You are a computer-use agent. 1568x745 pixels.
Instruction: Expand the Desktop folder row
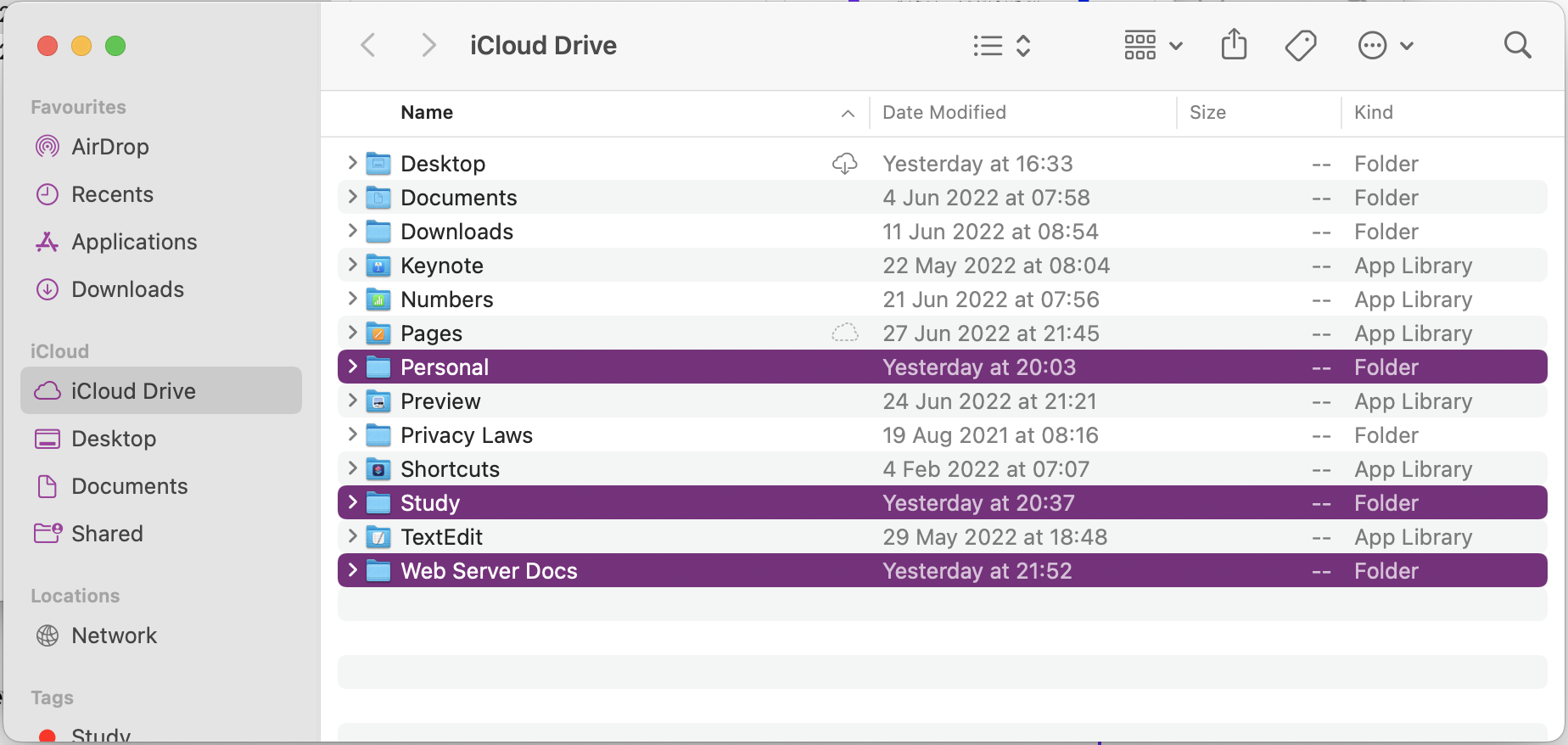(352, 162)
